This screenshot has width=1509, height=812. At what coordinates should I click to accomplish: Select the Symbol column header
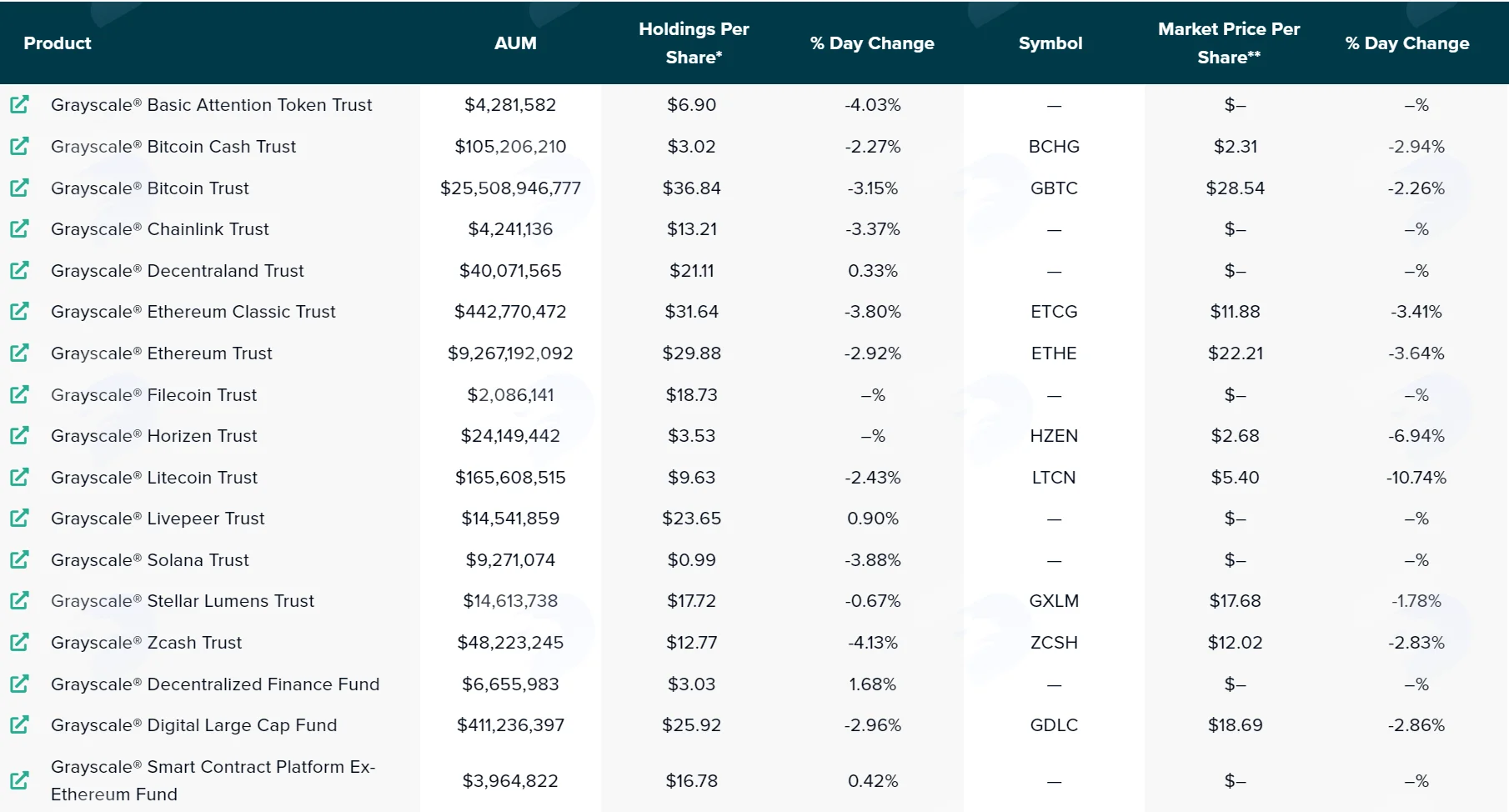tap(1050, 43)
